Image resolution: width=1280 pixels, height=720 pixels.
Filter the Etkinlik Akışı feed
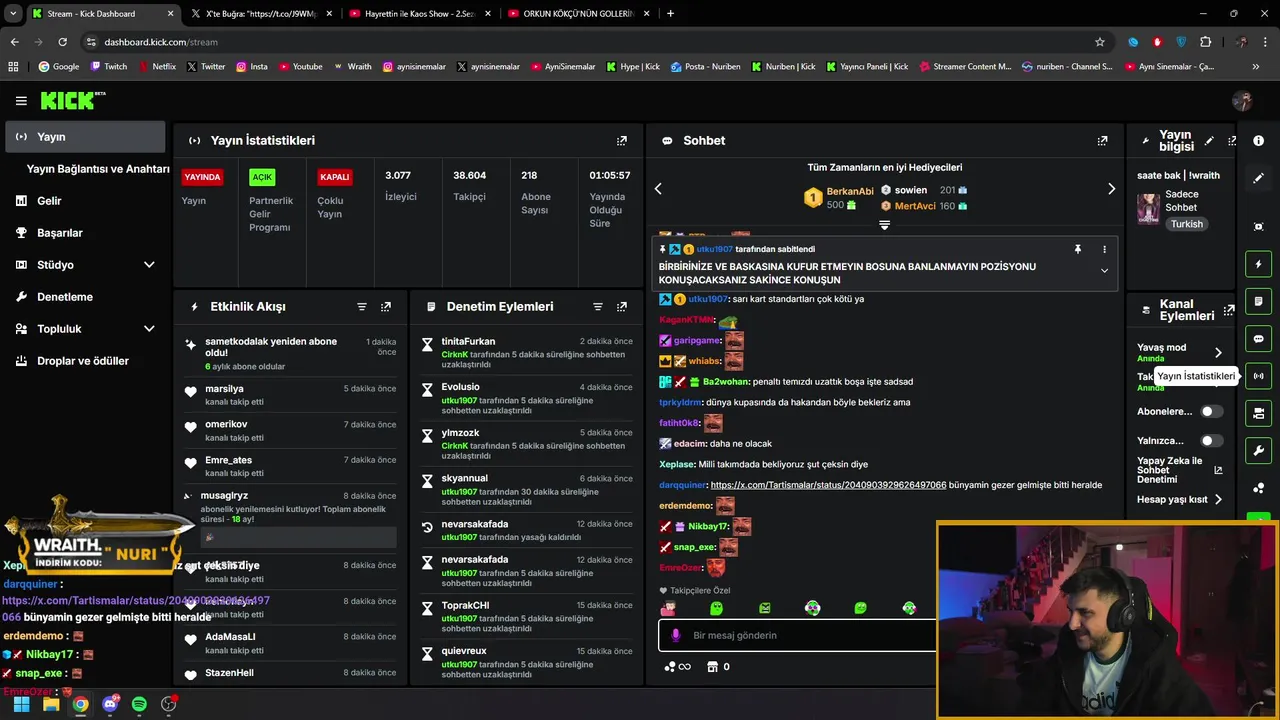click(x=362, y=307)
